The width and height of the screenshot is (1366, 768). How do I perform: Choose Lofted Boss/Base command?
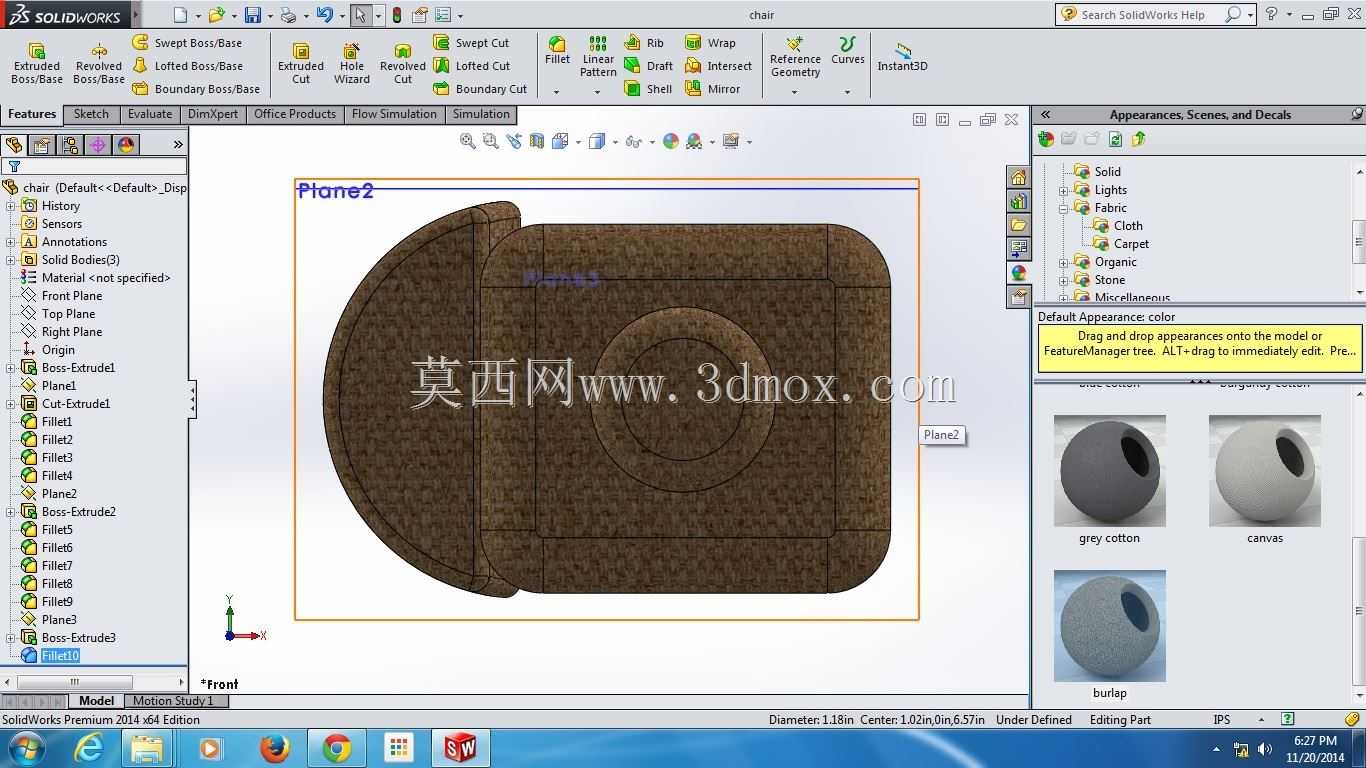(x=187, y=66)
